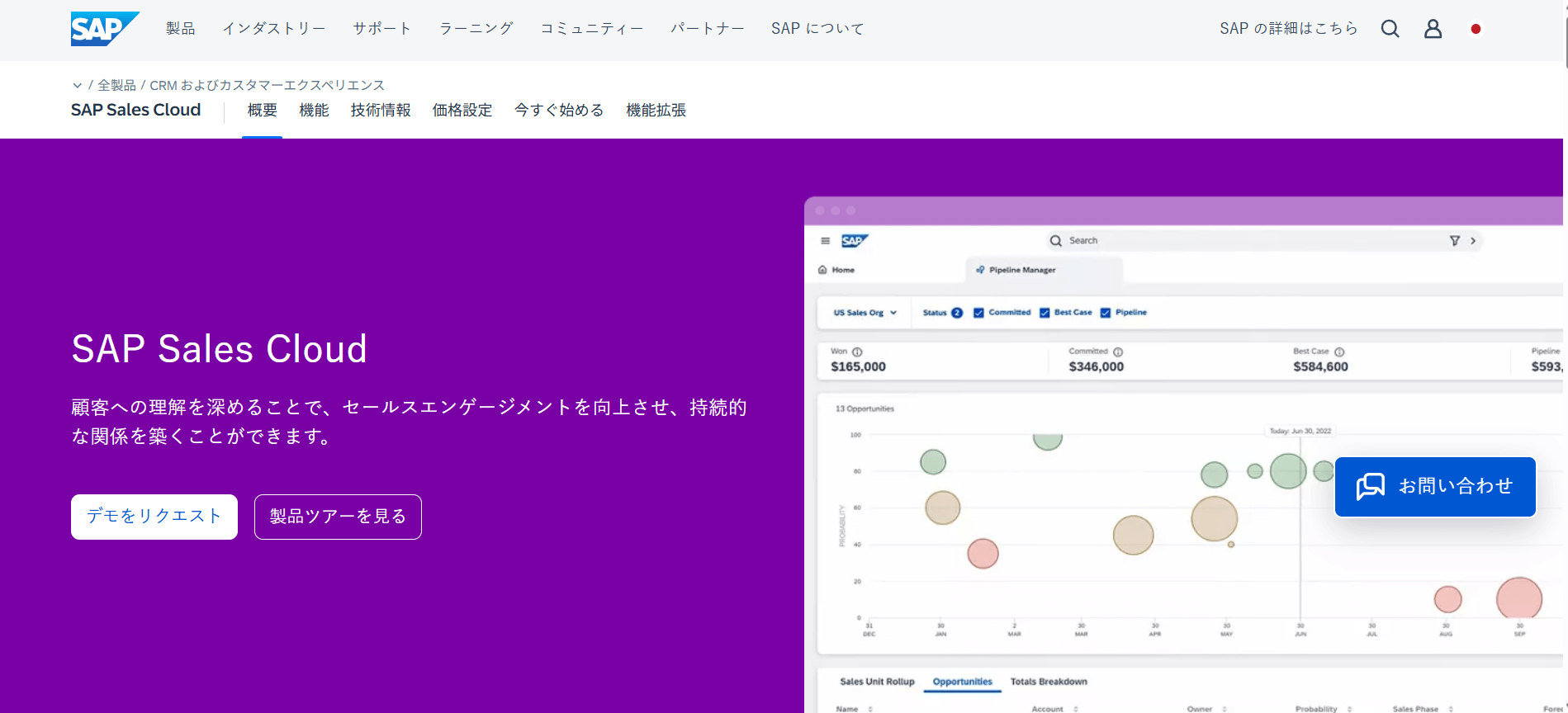The width and height of the screenshot is (1568, 713).
Task: Switch to the 機能 tab
Action: click(x=314, y=111)
